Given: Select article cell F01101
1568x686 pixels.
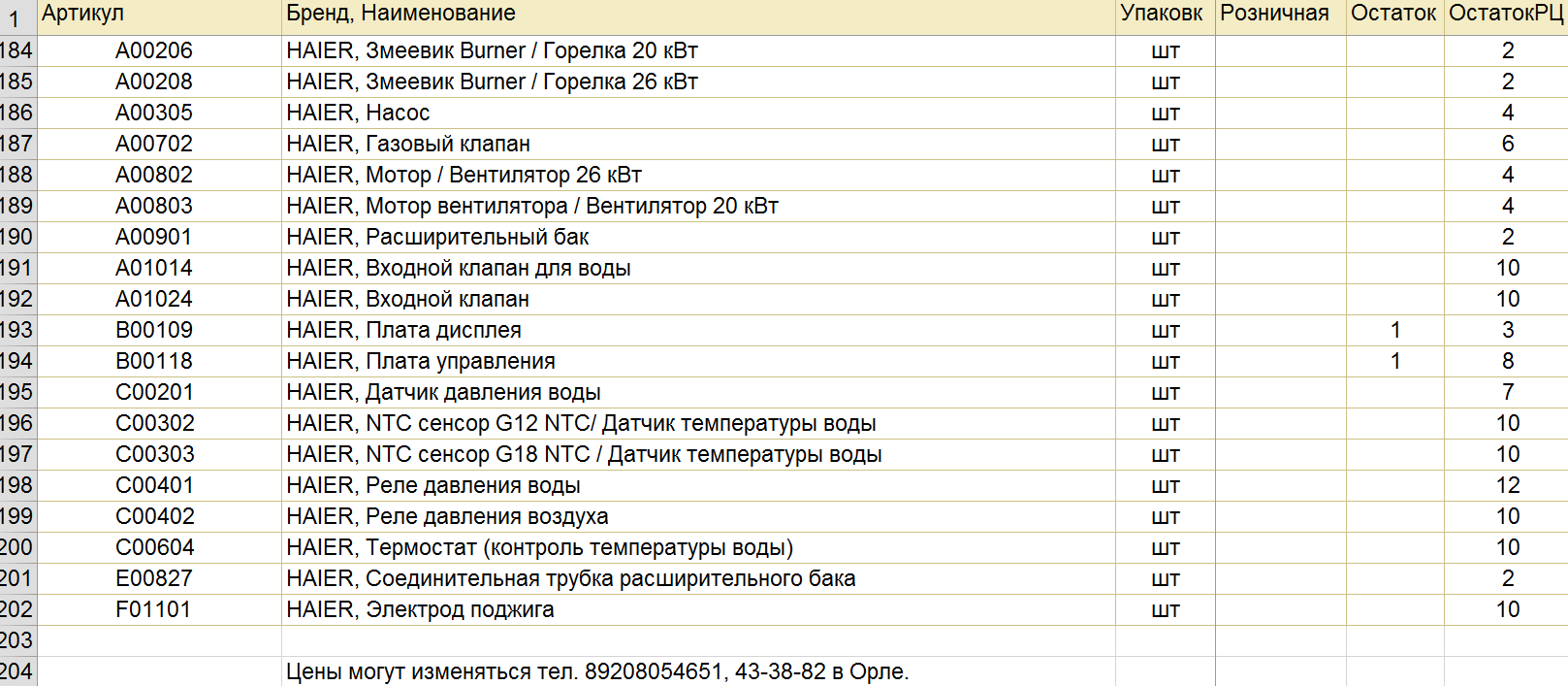Looking at the screenshot, I should click(159, 610).
